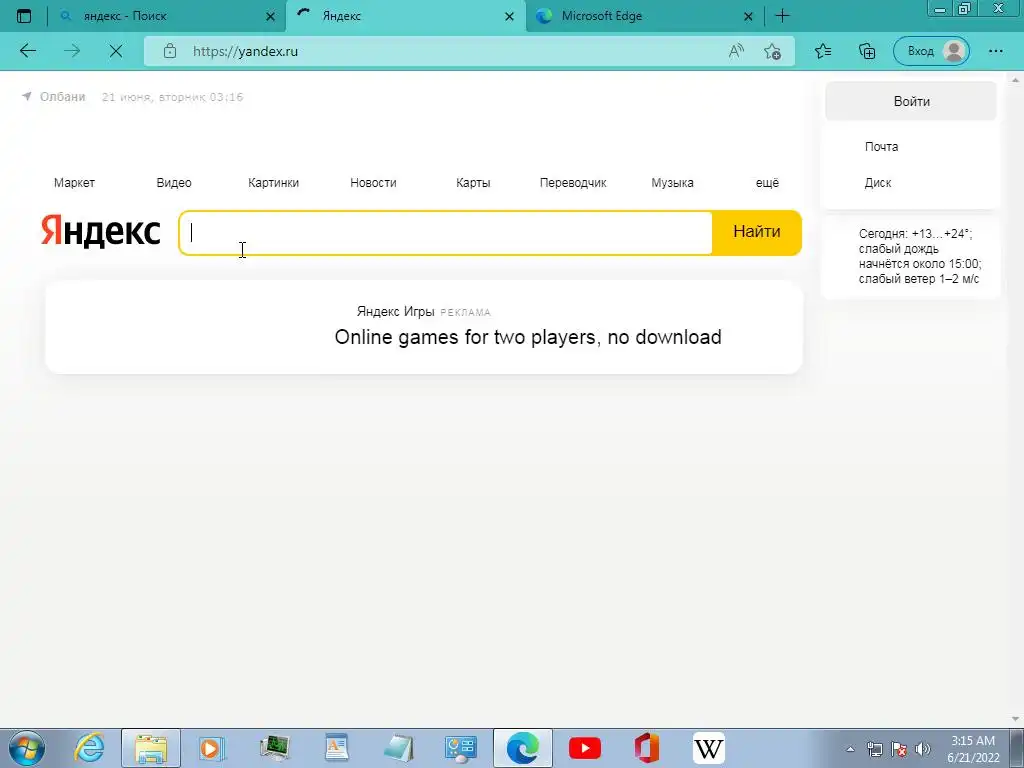Viewport: 1024px width, 768px height.
Task: Focus the Yandex search field
Action: [446, 233]
